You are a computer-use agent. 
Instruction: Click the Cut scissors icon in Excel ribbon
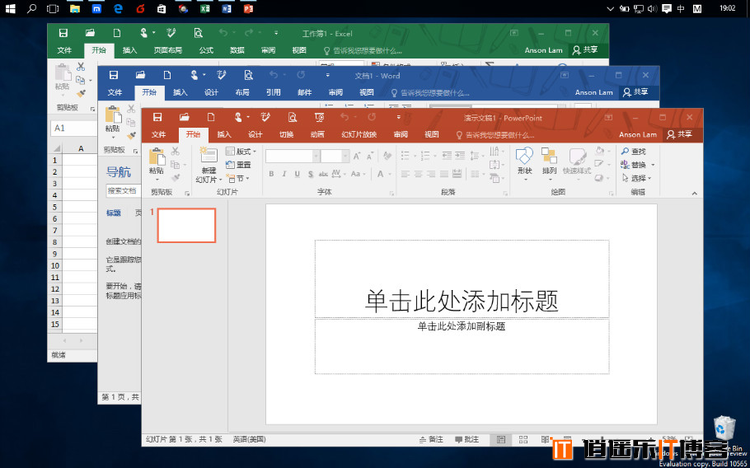click(x=80, y=67)
